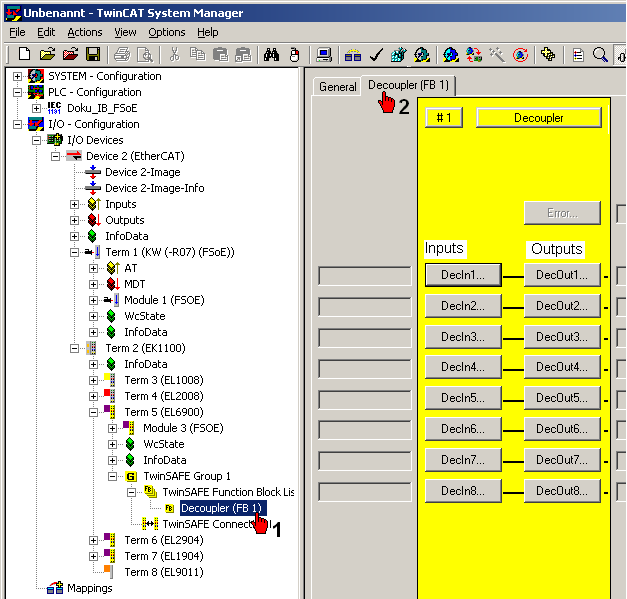Click the list view toolbar icon
Image resolution: width=627 pixels, height=599 pixels.
(578, 54)
